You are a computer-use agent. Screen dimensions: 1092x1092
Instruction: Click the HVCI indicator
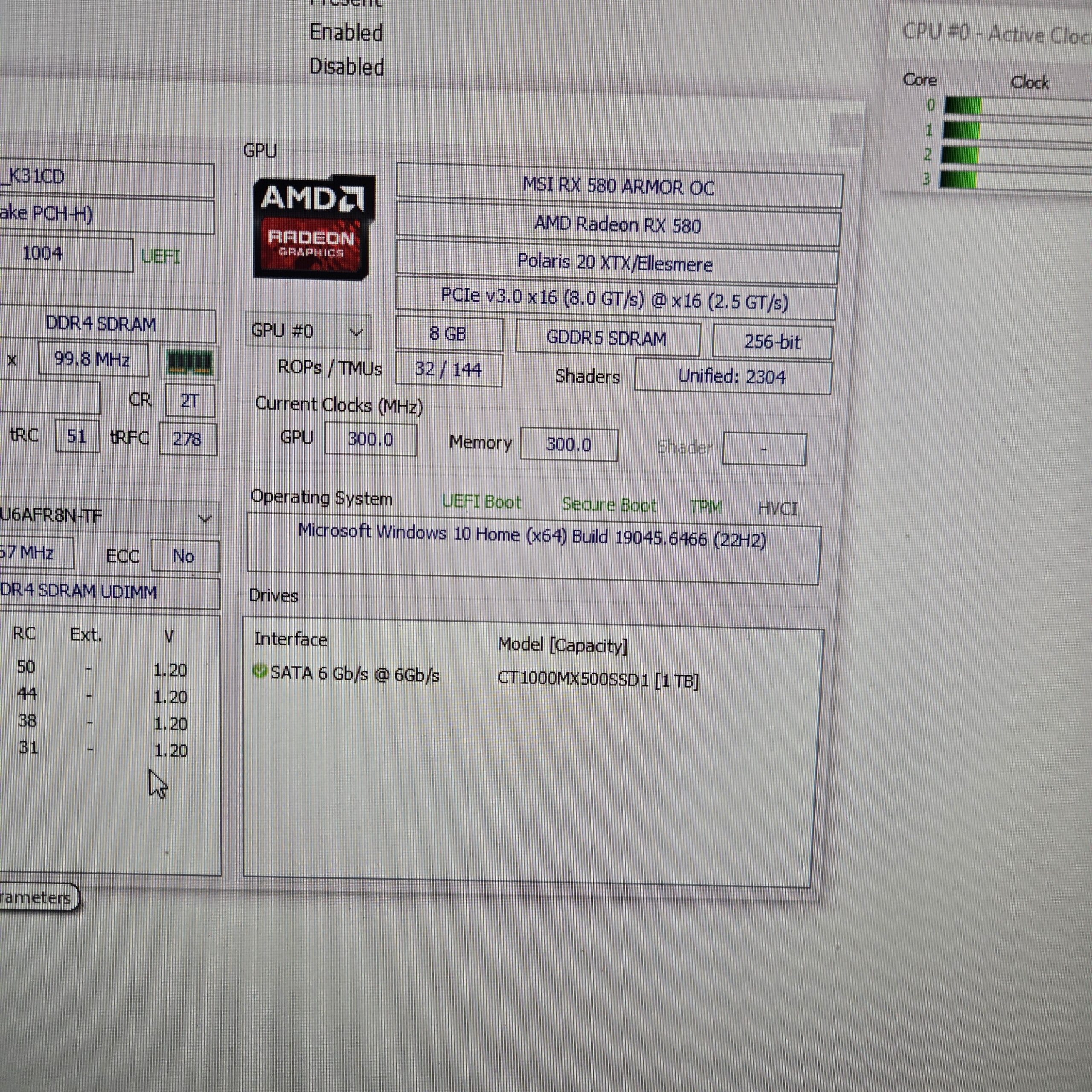[777, 509]
